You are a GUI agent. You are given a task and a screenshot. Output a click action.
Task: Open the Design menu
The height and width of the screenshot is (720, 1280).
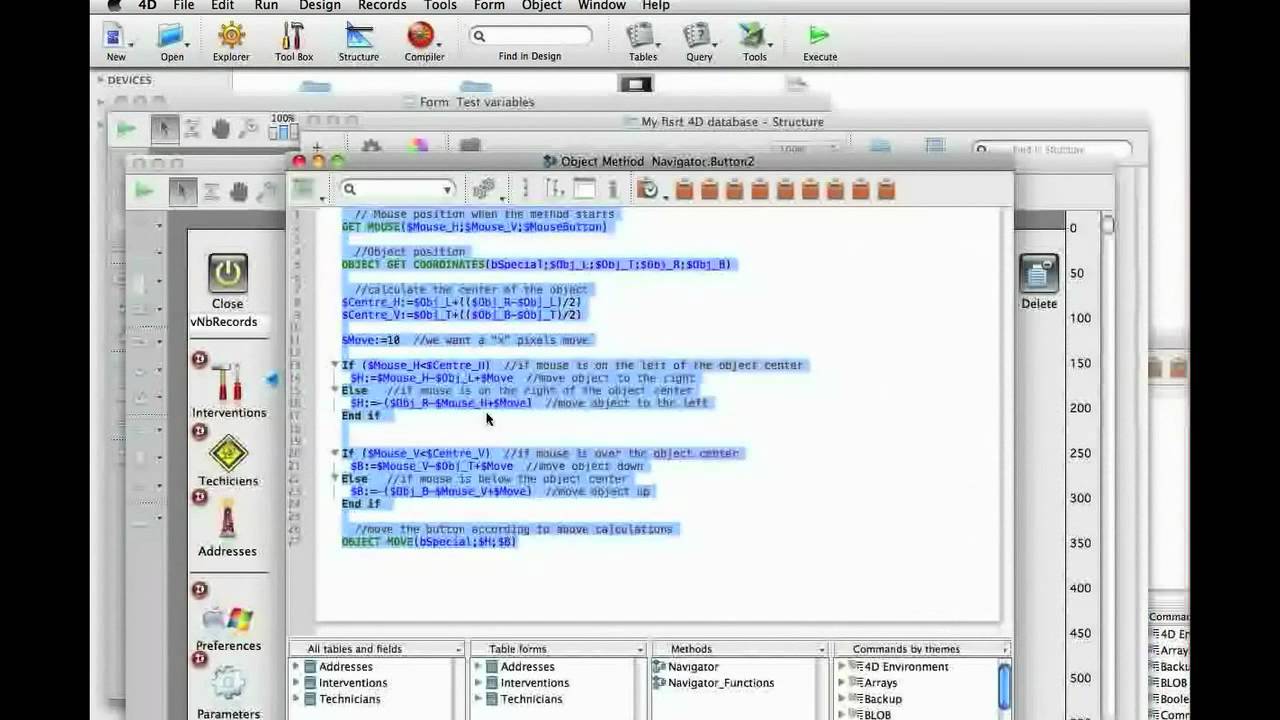(x=319, y=6)
